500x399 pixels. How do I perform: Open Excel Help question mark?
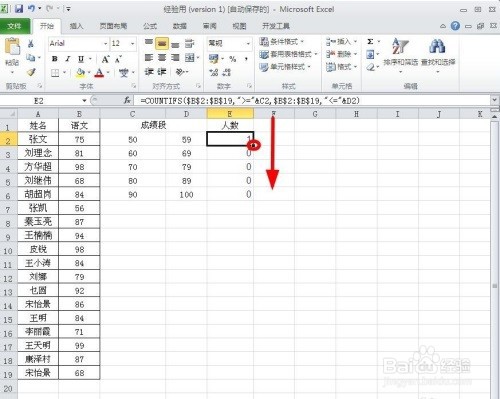click(455, 26)
